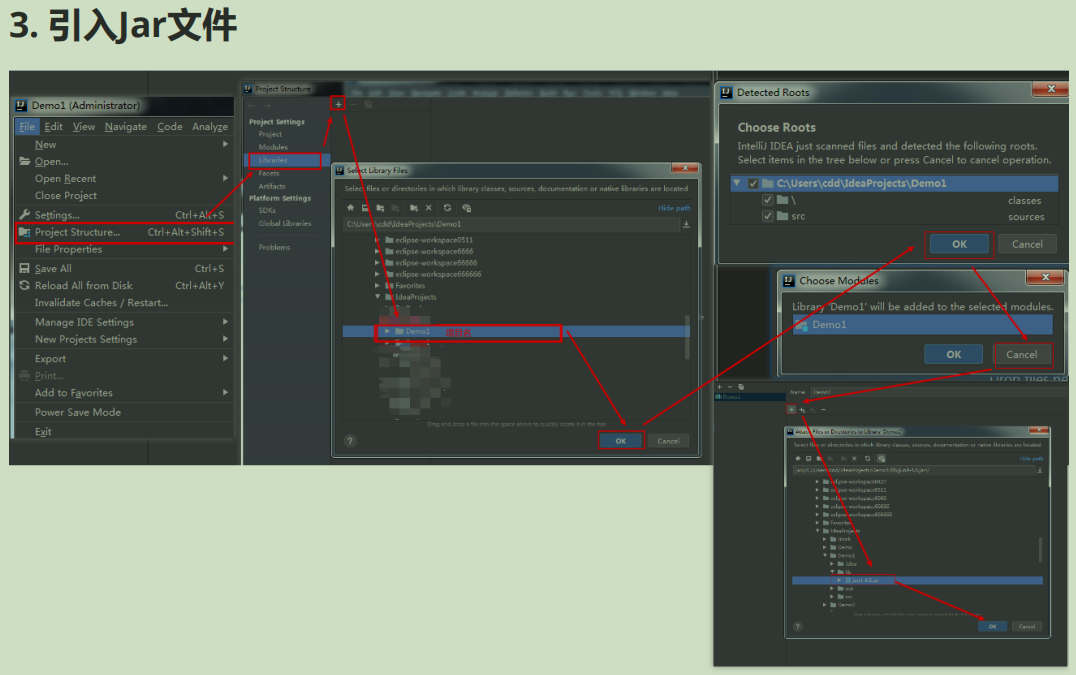The image size is (1076, 675).
Task: Open the Navigate menu
Action: (x=126, y=127)
